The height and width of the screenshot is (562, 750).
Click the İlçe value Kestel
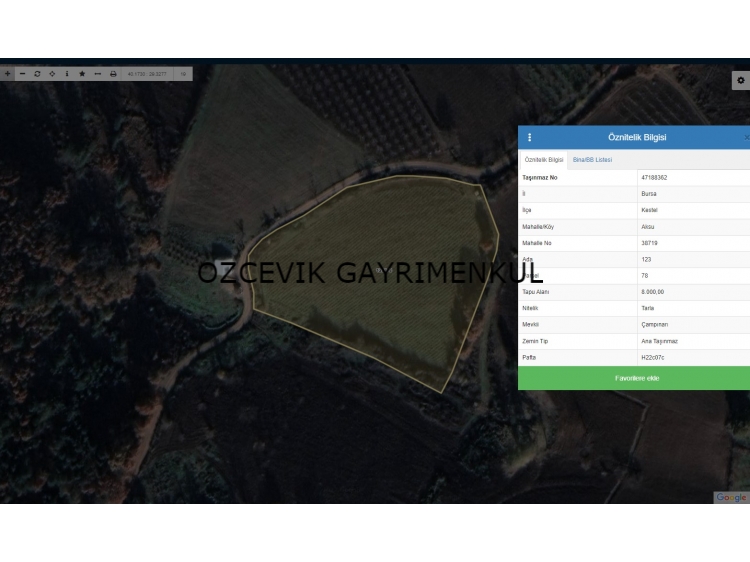pos(649,210)
